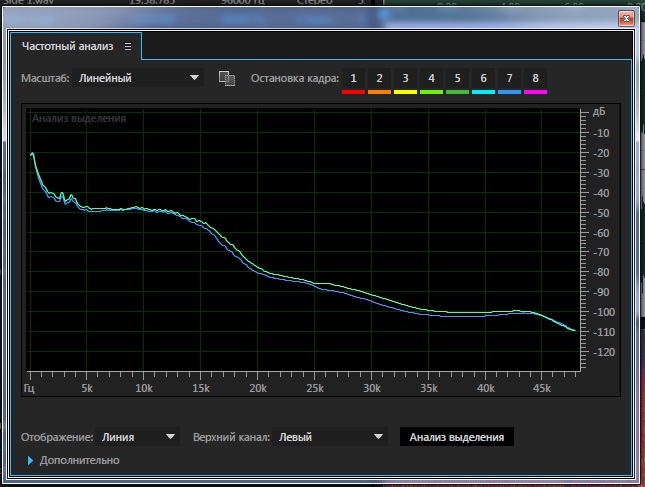Click the Анализ выделения button

click(x=456, y=437)
